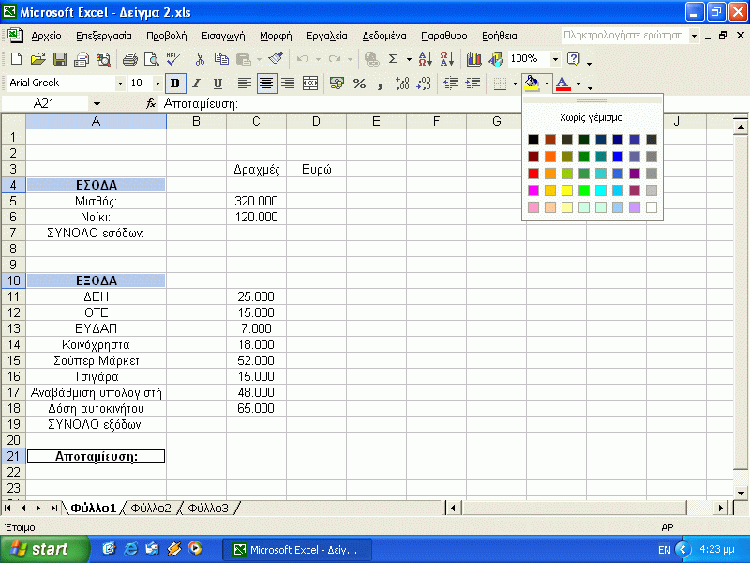Open the Εισαγωγή menu
Screen dimensions: 750x563
tap(223, 36)
